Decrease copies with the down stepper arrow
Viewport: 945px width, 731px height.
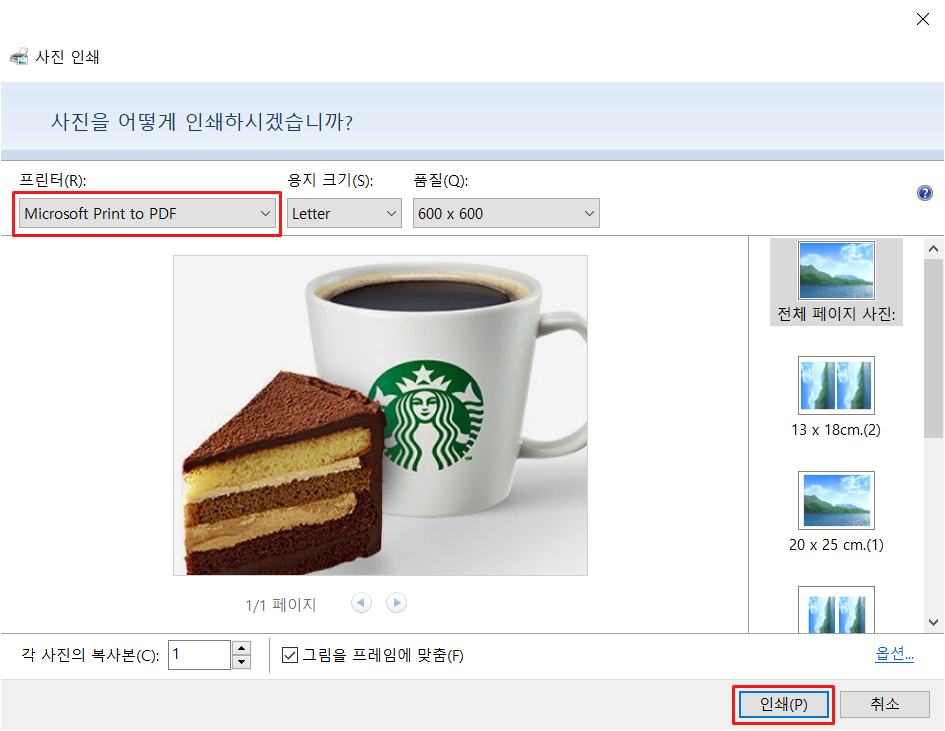pyautogui.click(x=241, y=662)
